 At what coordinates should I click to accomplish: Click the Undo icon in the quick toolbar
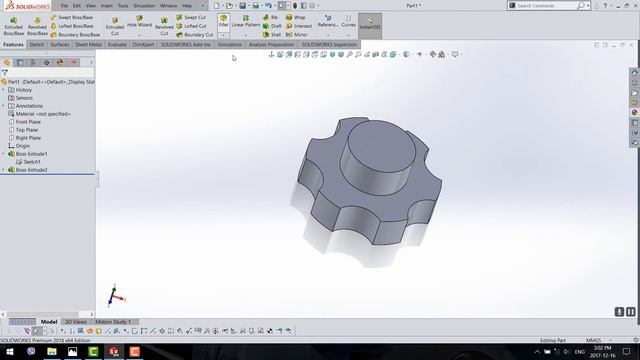[268, 6]
